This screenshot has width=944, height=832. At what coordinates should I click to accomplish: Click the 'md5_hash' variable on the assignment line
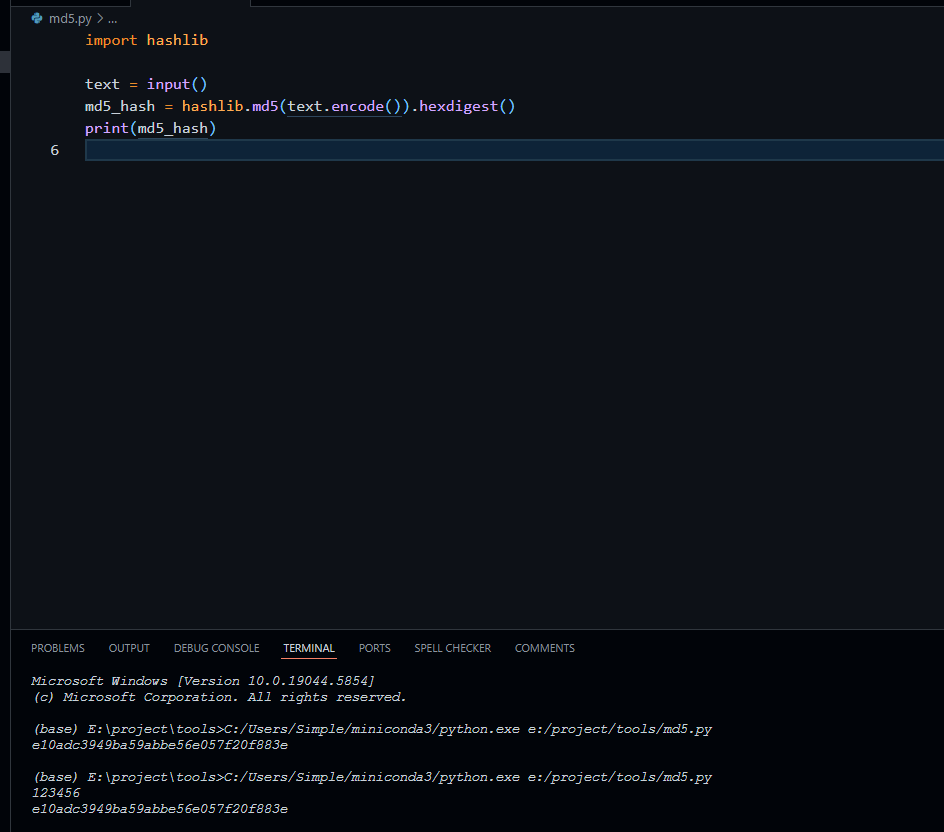pos(120,107)
